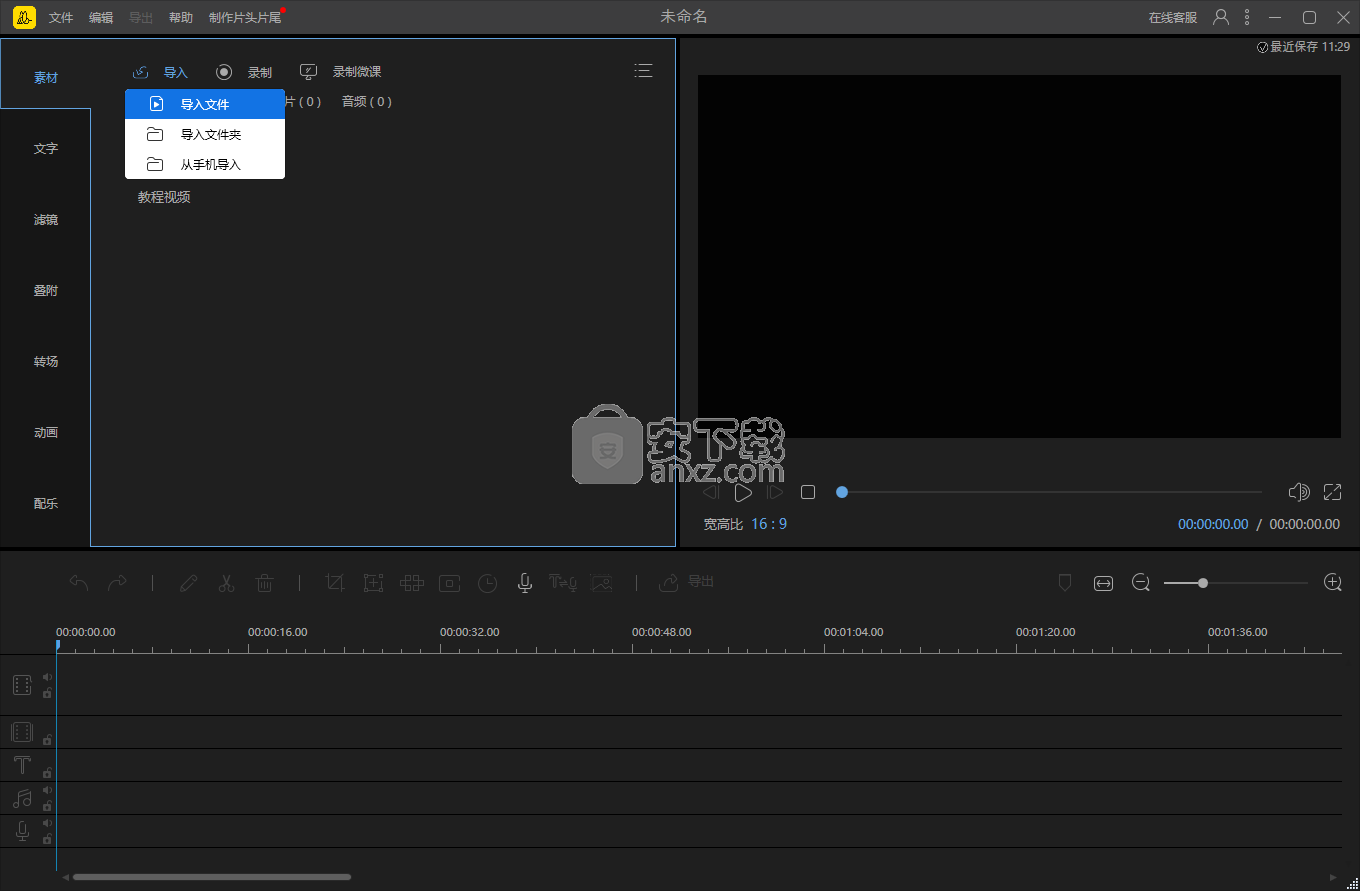This screenshot has width=1360, height=891.
Task: Click the freeze frame tool icon
Action: [450, 583]
